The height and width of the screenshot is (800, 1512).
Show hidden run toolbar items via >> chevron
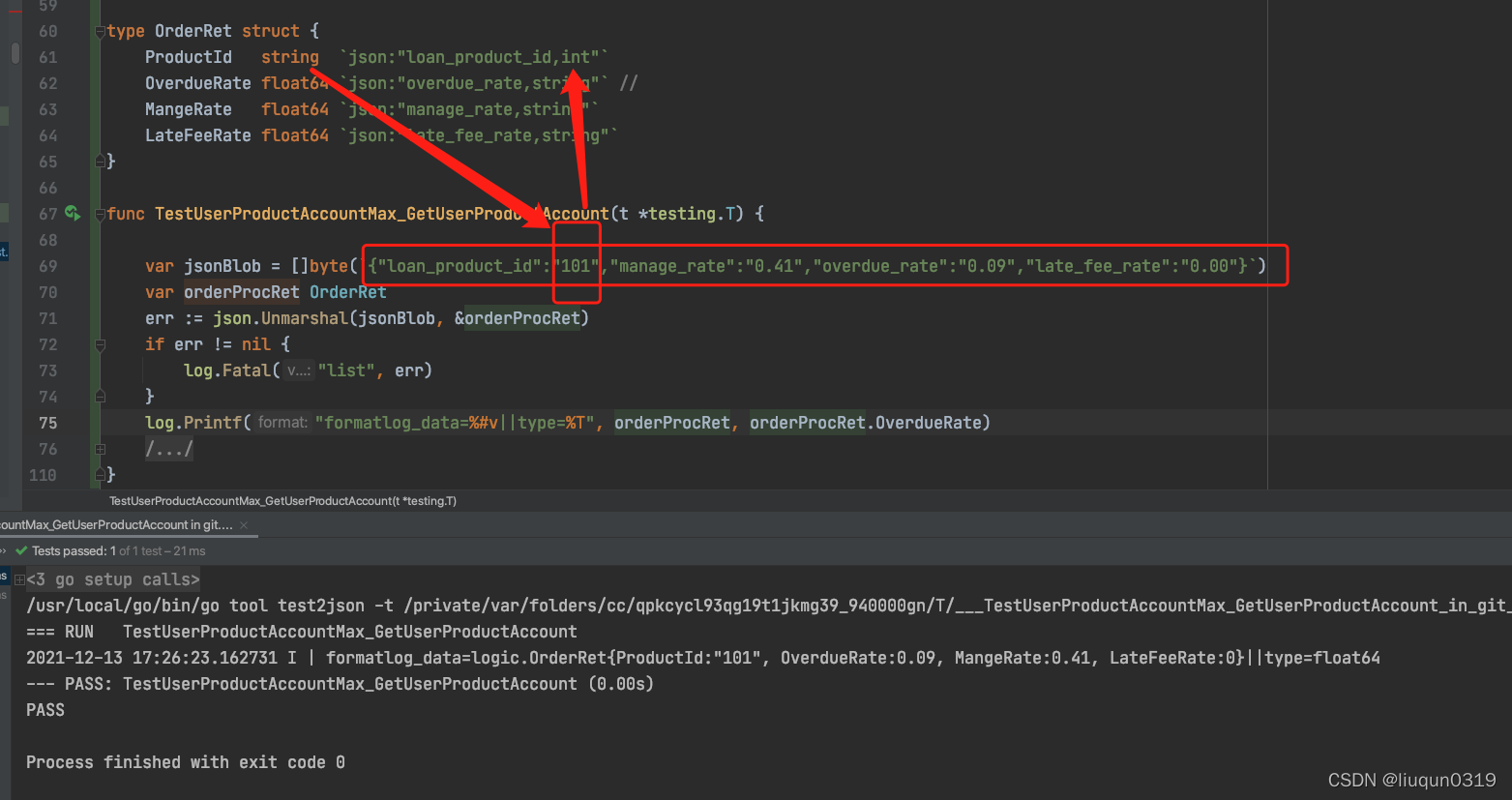click(4, 550)
